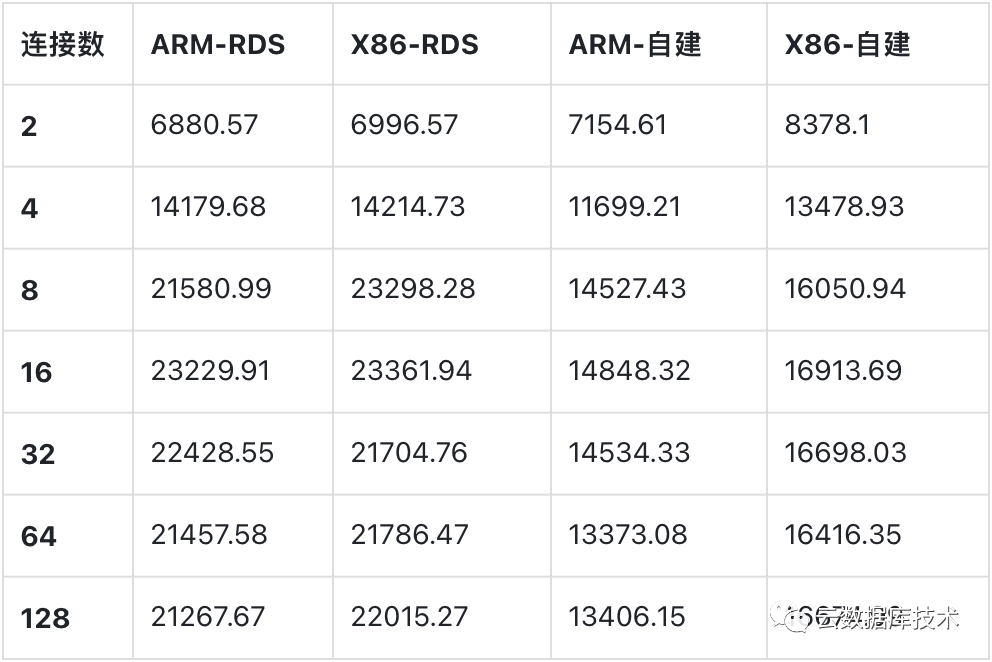Select the cell with value 6880.57
This screenshot has width=992, height=662.
coord(205,125)
